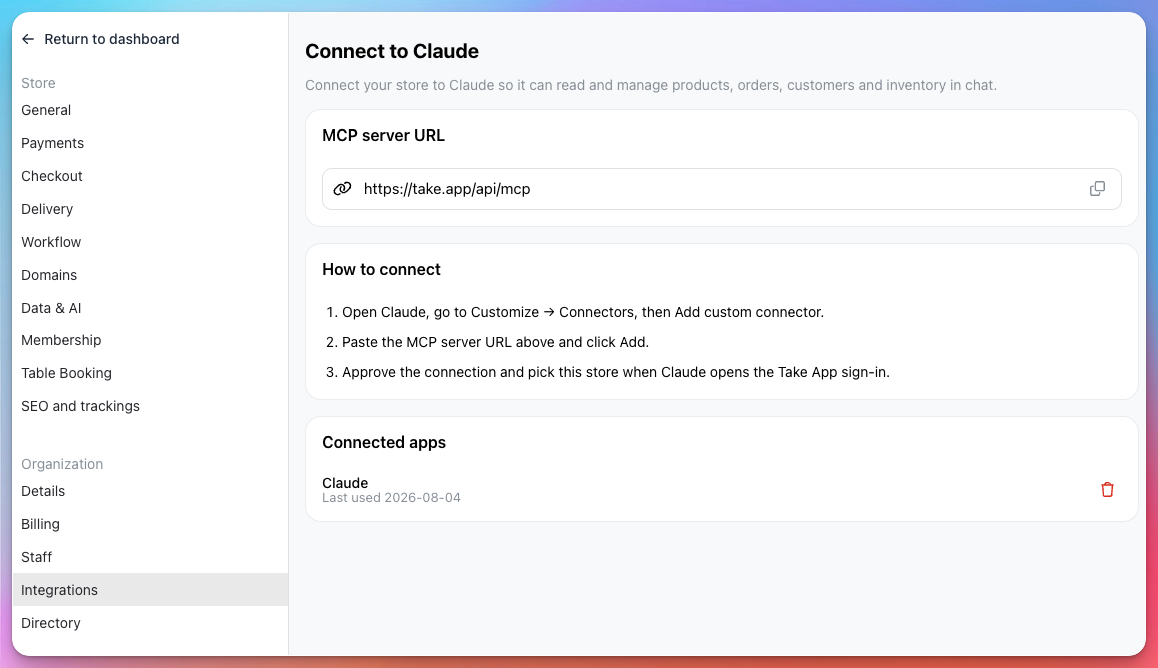This screenshot has width=1158, height=668.
Task: Select Integrations in sidebar
Action: tap(151, 590)
